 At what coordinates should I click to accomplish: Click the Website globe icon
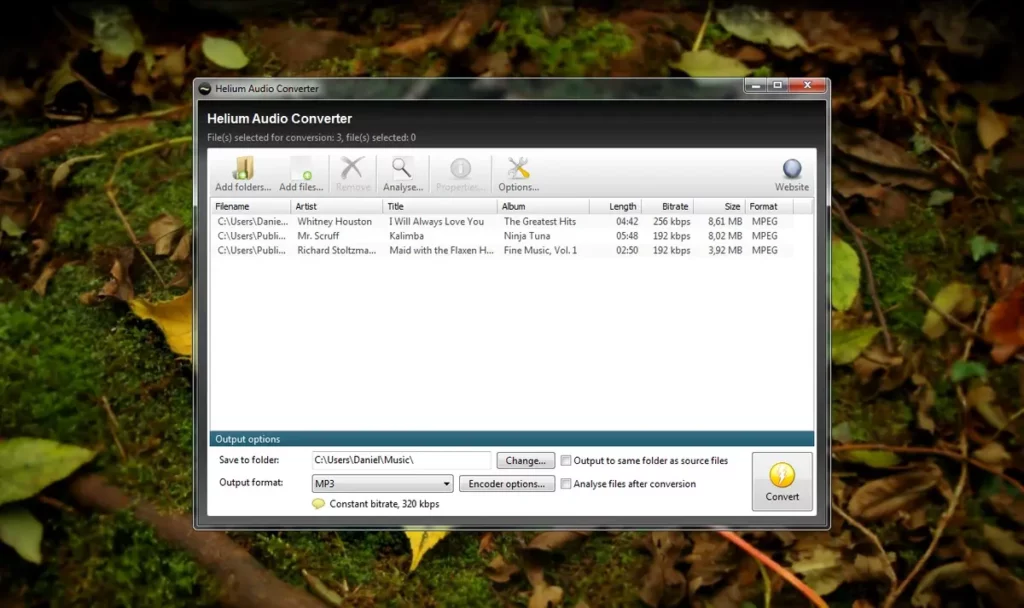point(791,166)
